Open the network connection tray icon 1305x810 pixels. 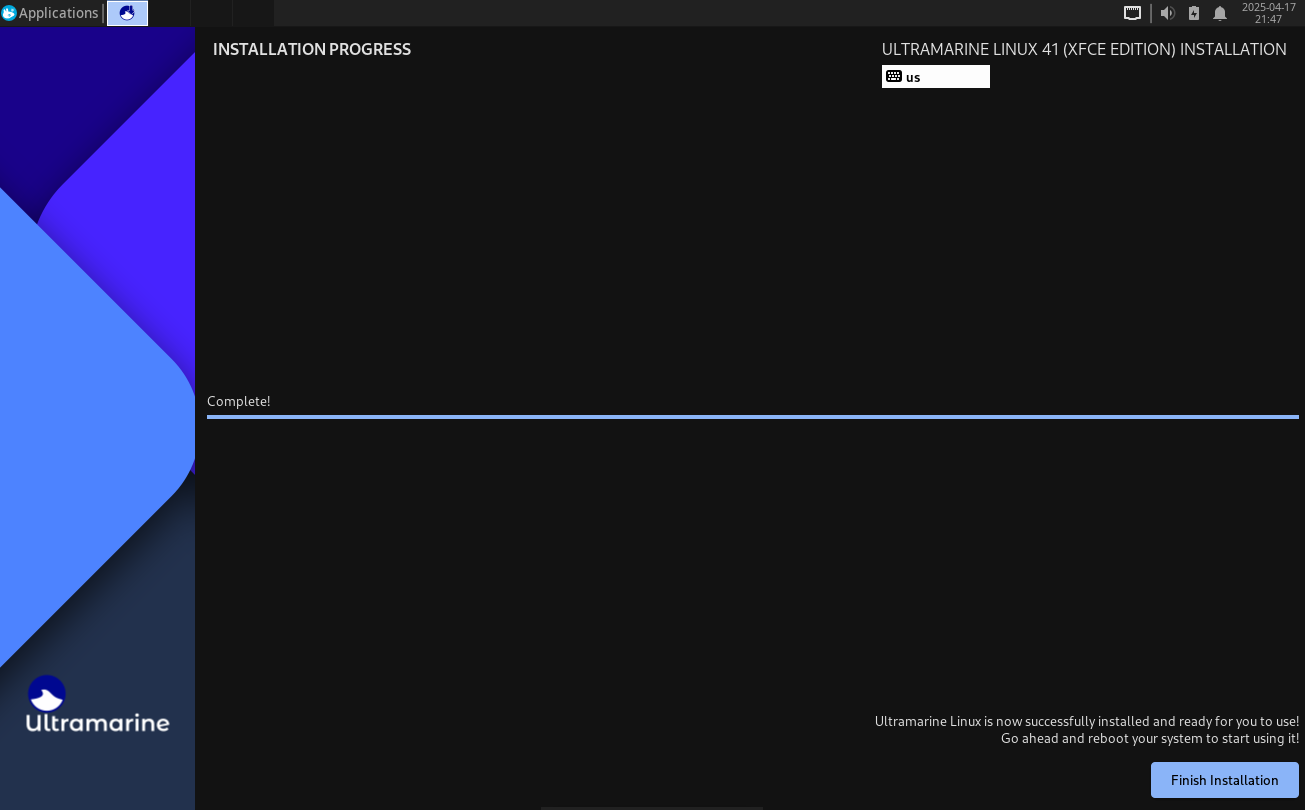click(x=1132, y=13)
